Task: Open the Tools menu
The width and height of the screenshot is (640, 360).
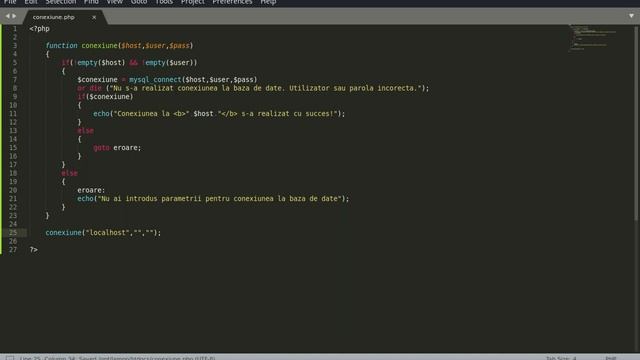Action: point(164,2)
